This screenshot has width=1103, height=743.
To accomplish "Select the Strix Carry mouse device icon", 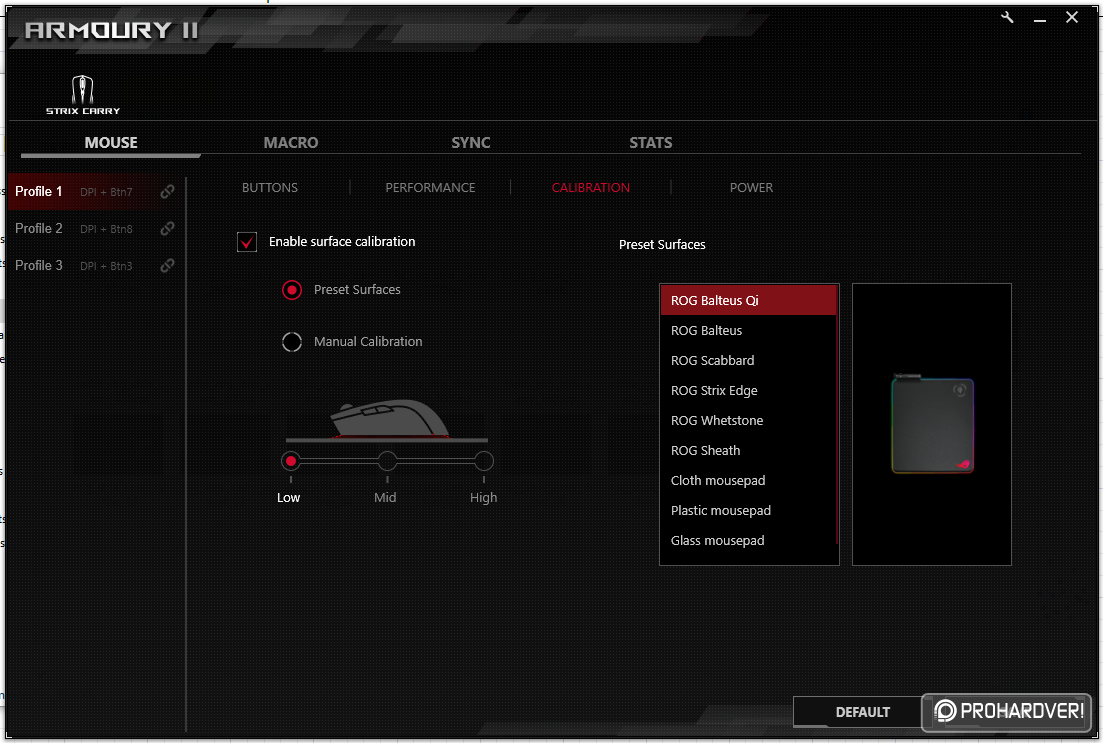I will click(83, 94).
